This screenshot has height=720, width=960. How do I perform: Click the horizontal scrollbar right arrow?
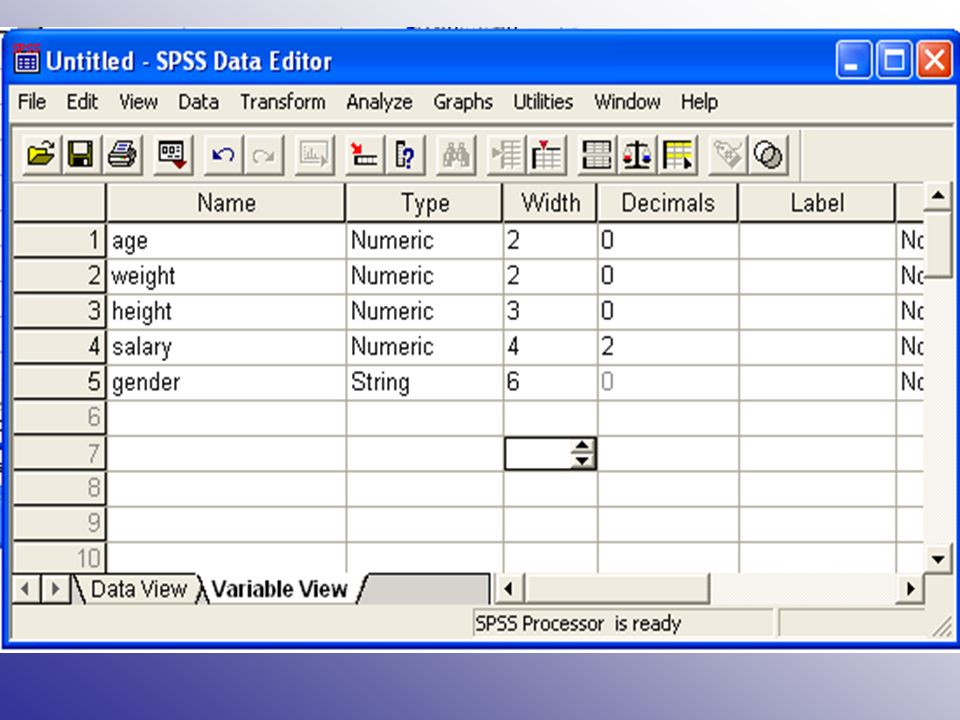[x=910, y=589]
